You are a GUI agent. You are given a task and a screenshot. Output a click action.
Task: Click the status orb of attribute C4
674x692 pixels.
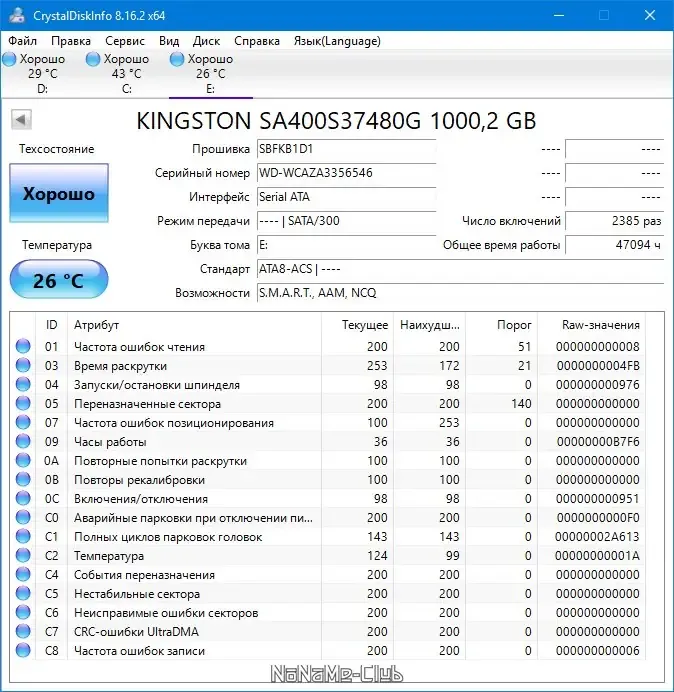coord(23,574)
